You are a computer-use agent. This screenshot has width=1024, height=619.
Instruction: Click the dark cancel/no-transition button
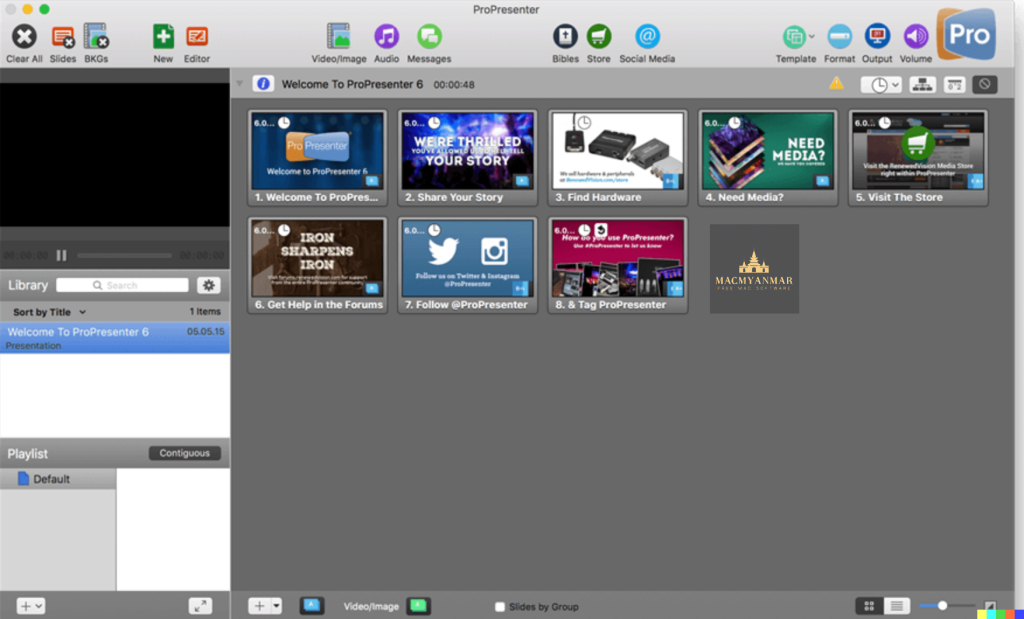point(985,84)
